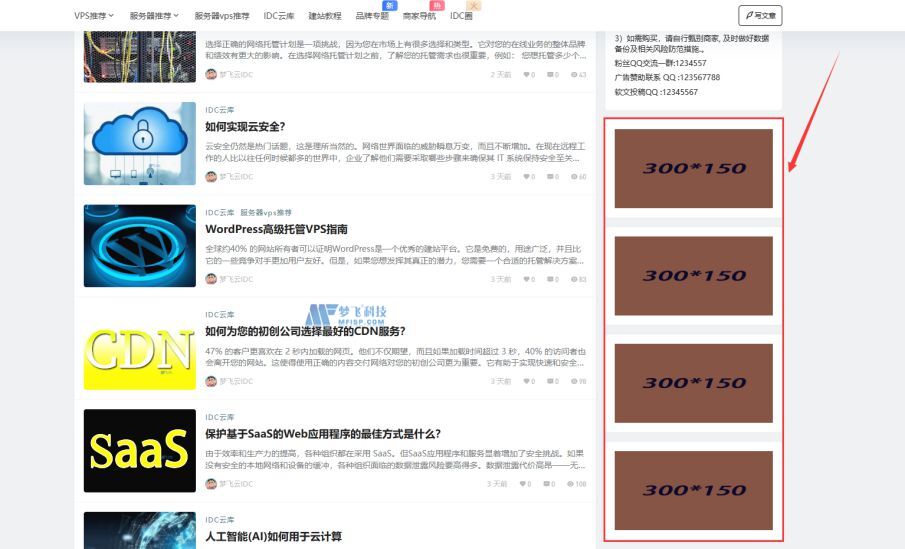Click the views eye icon on 如何实现云安全 article
Viewport: 905px width, 549px height.
pyautogui.click(x=574, y=177)
